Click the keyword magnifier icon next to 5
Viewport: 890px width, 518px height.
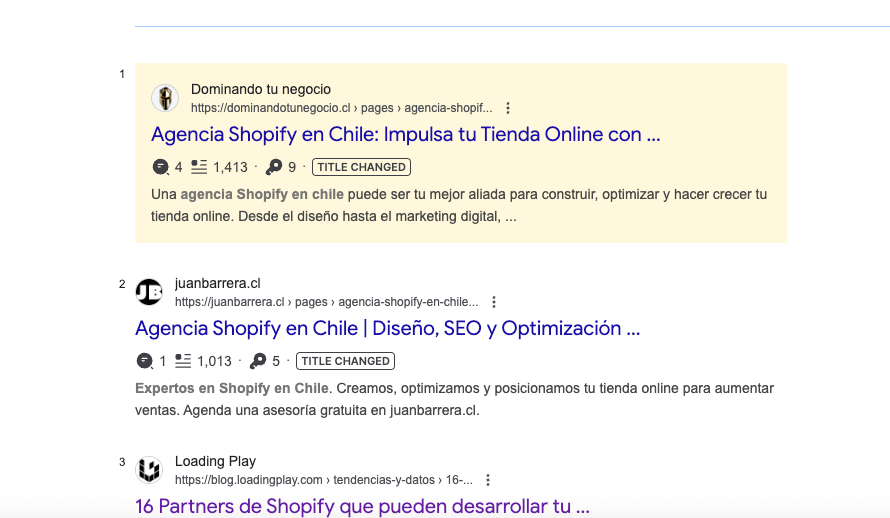point(258,361)
